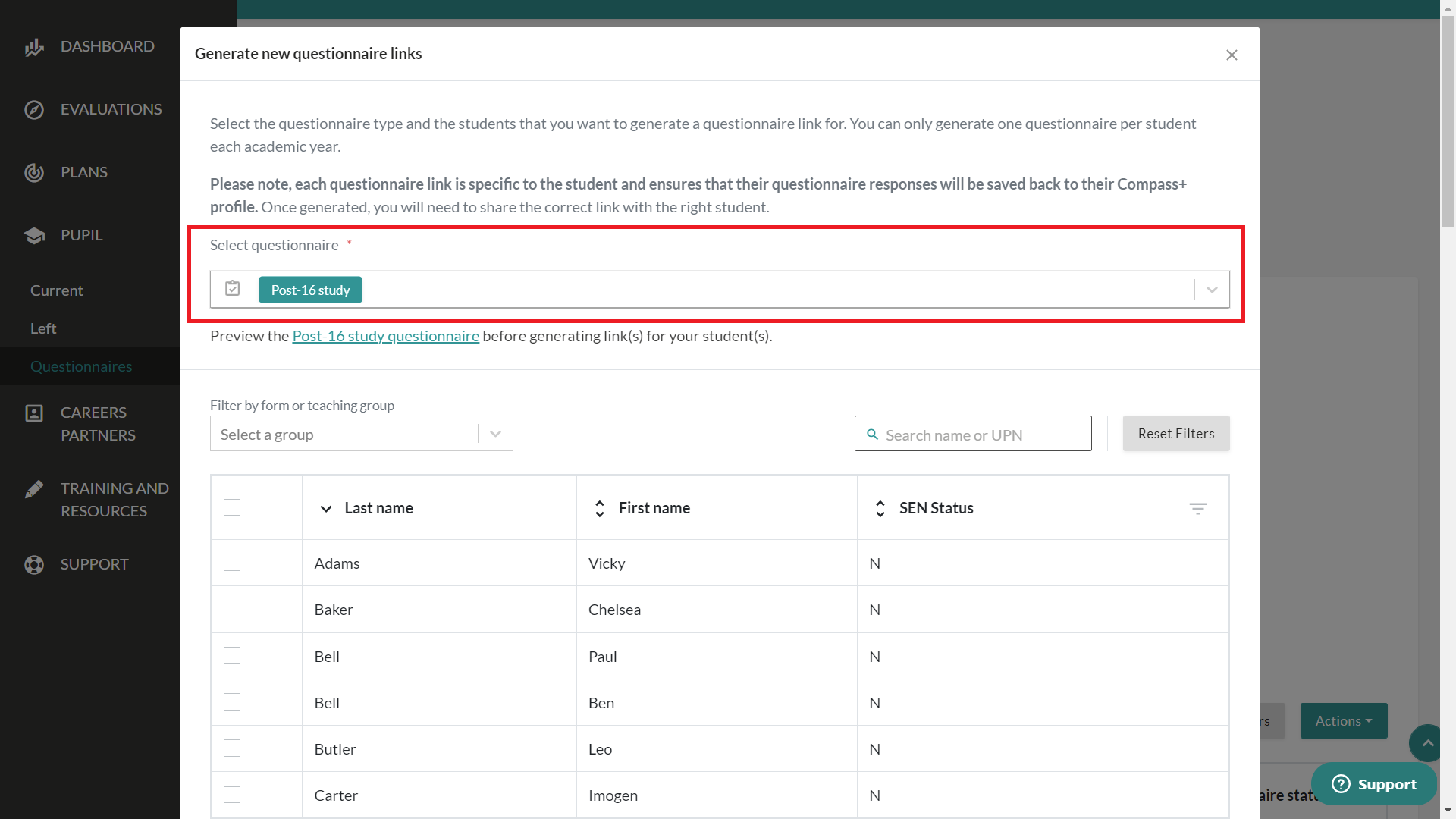Check the box for Leo Butler
Screen dimensions: 1456x819
coord(232,748)
